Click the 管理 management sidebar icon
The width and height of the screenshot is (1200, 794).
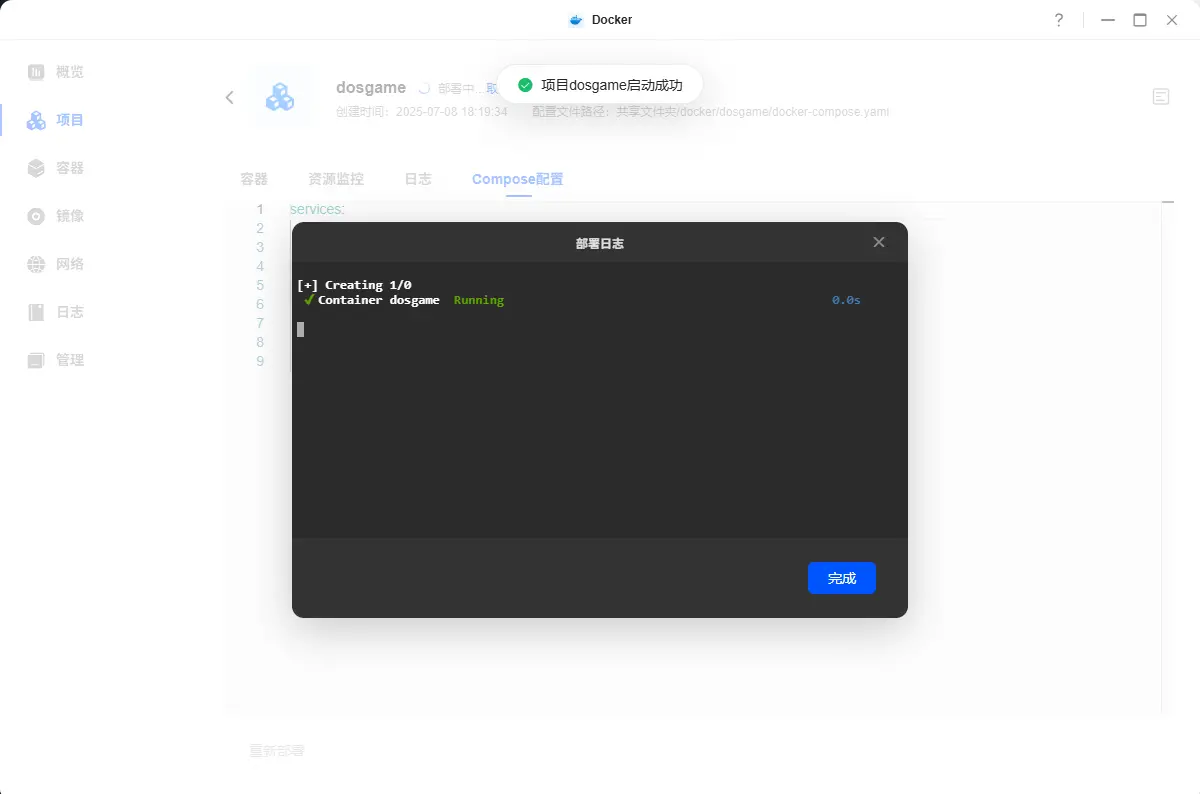pos(37,360)
